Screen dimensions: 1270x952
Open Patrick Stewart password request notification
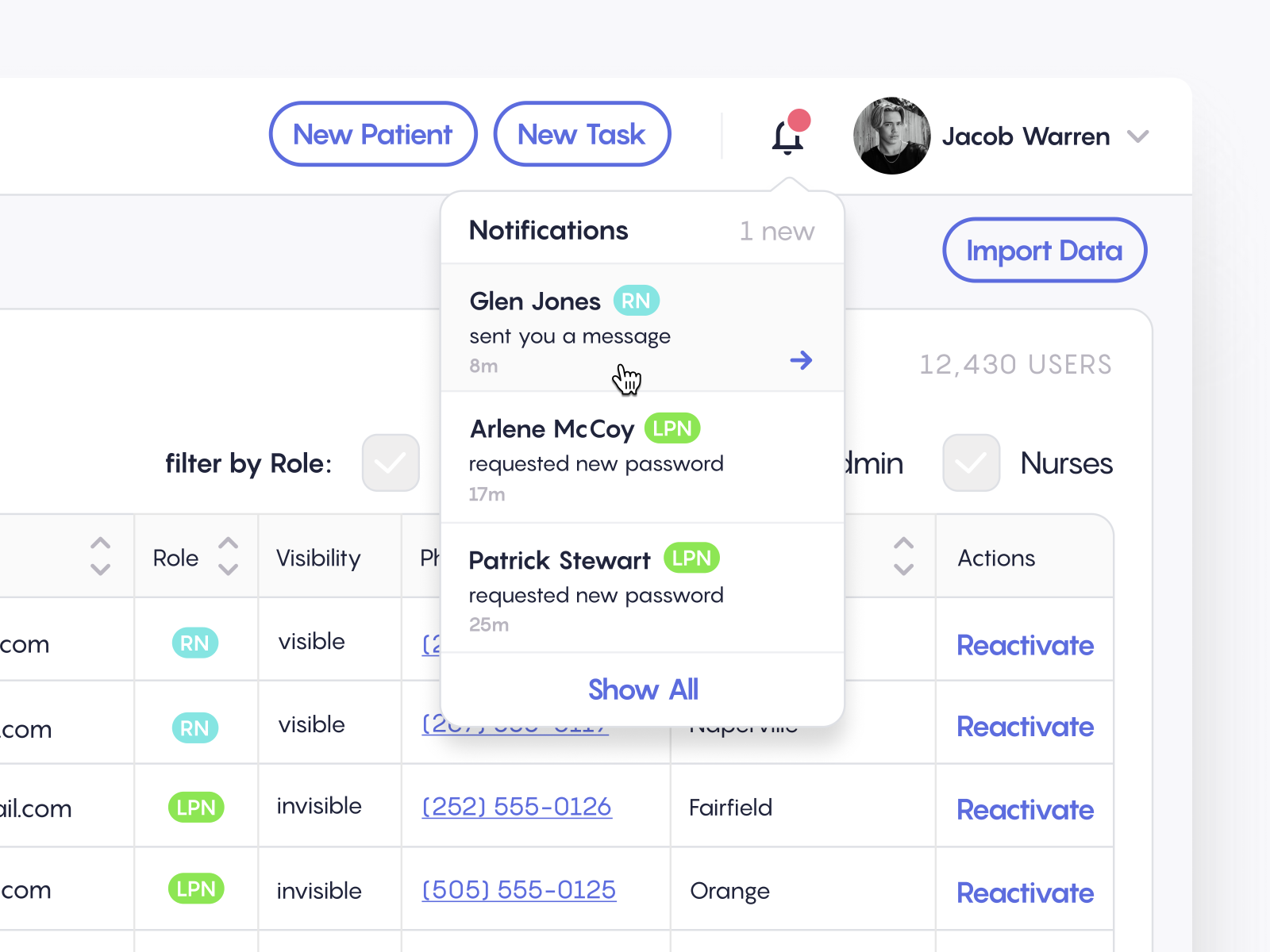pos(642,588)
